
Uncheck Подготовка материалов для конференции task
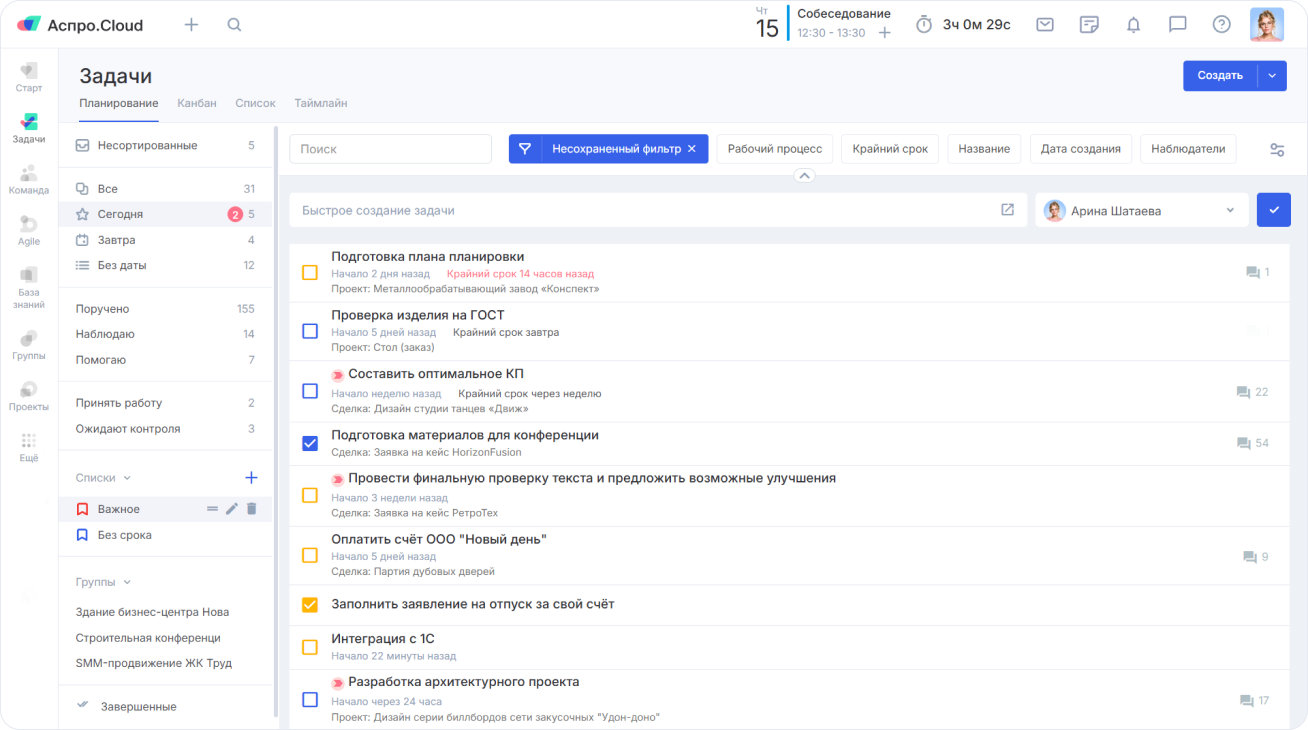coord(310,443)
